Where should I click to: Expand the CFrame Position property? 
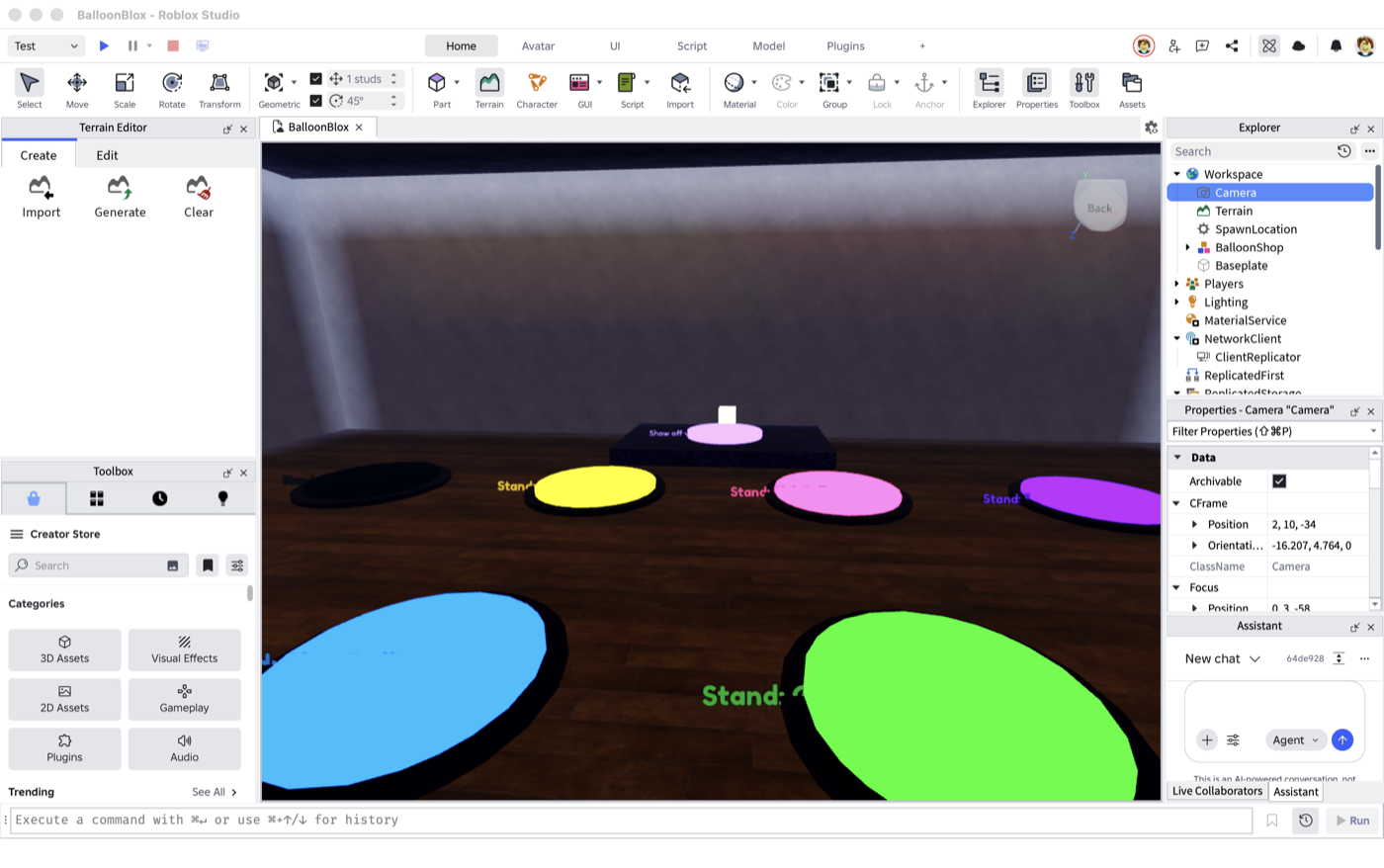1194,525
